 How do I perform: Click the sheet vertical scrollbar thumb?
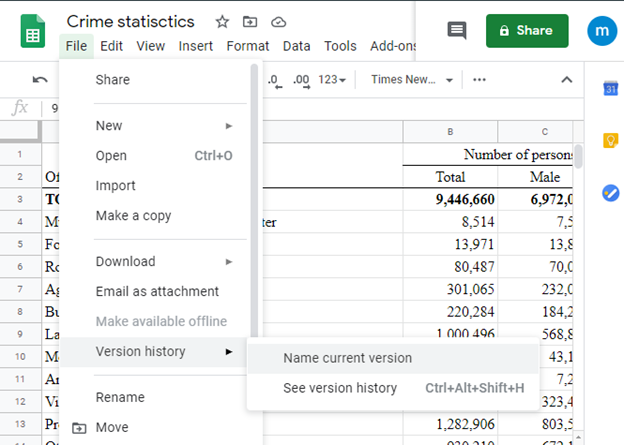point(579,156)
